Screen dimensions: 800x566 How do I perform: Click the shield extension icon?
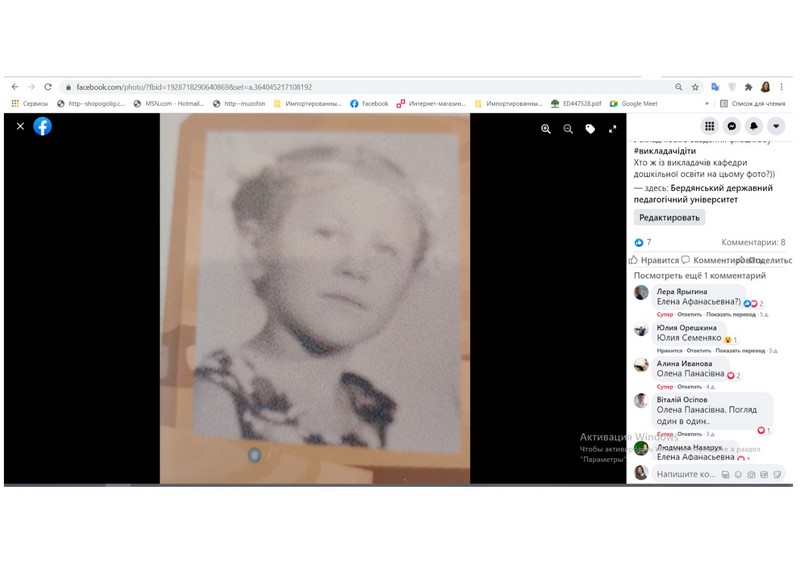(732, 87)
